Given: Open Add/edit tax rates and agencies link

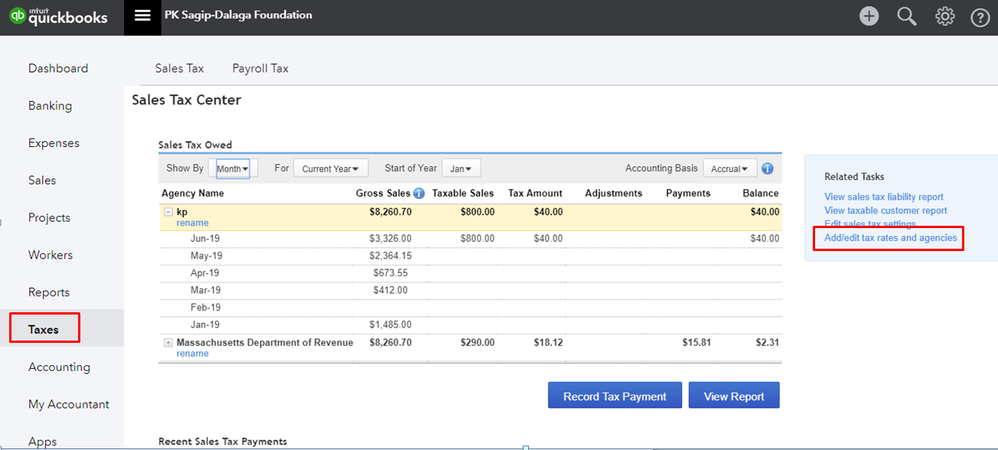Looking at the screenshot, I should tap(890, 238).
